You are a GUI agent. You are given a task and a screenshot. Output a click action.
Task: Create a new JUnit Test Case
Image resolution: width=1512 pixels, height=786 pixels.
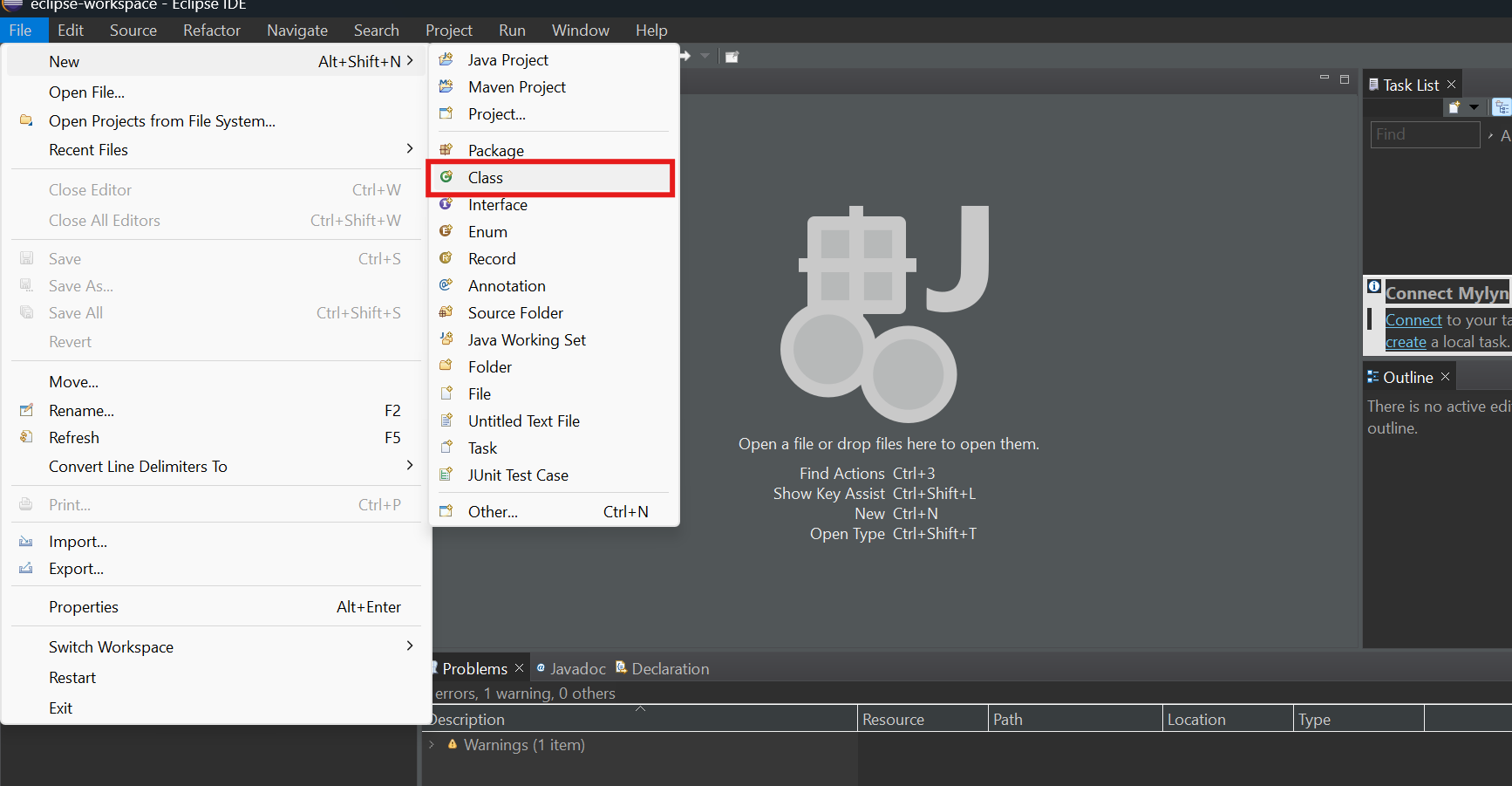point(553,475)
